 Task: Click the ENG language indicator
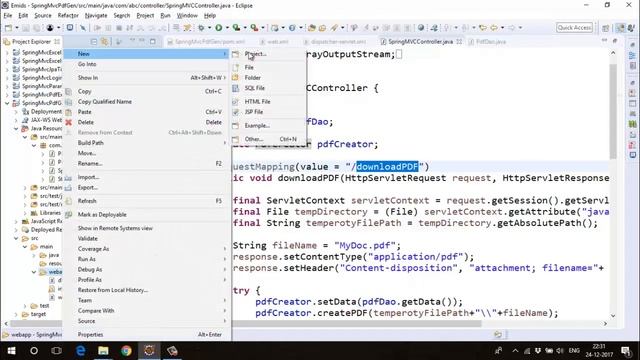(574, 351)
